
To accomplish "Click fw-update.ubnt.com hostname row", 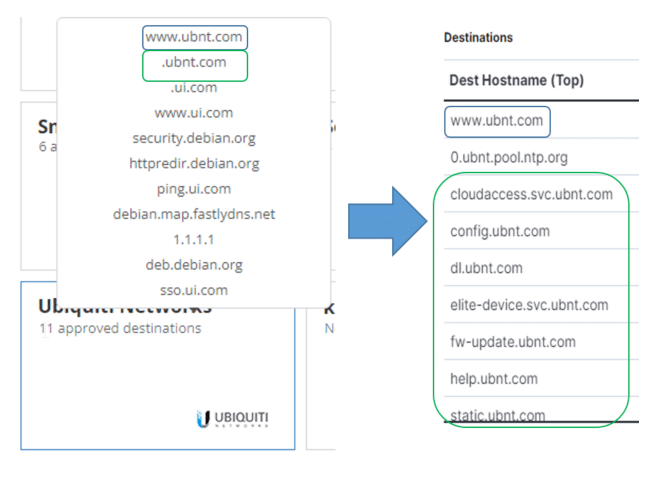I will click(541, 342).
